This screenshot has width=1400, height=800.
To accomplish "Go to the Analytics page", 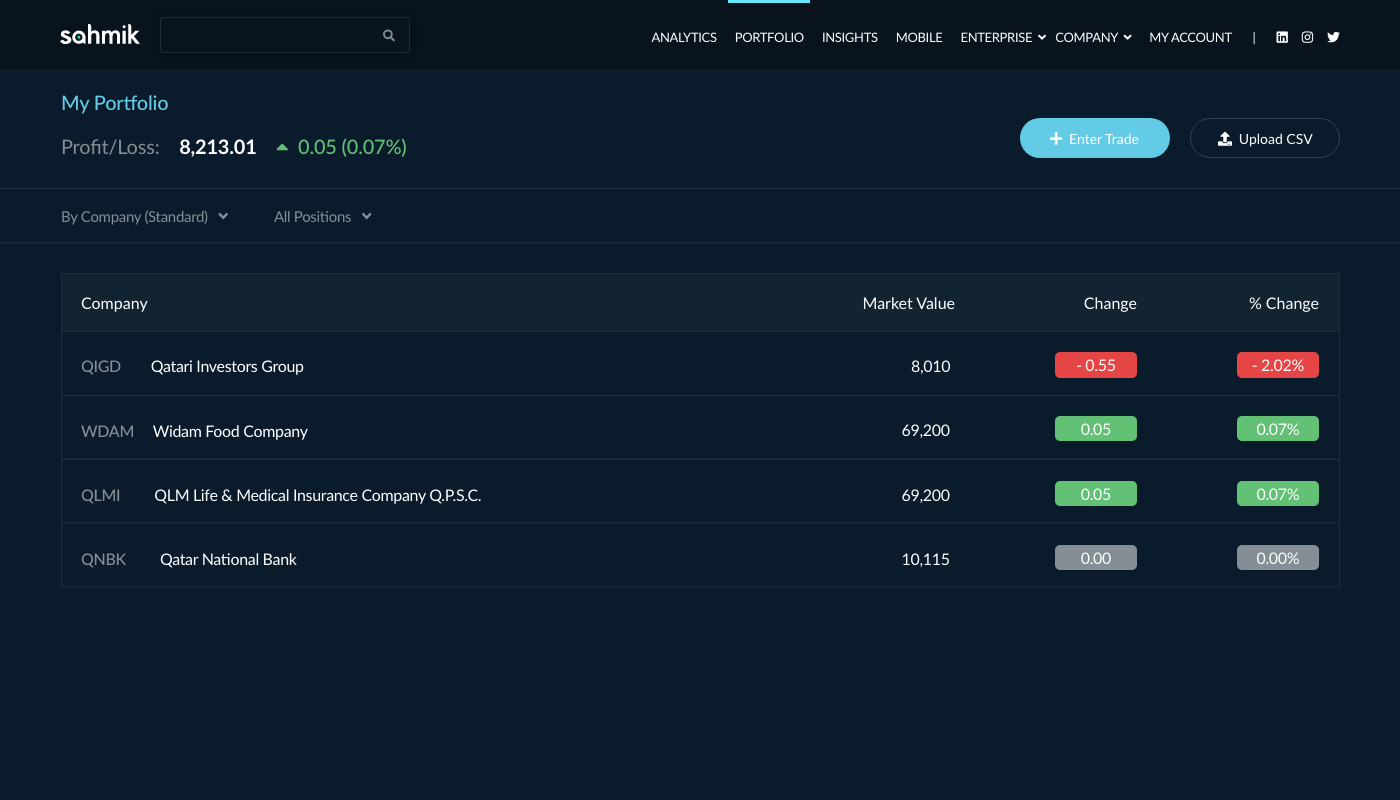I will [684, 37].
